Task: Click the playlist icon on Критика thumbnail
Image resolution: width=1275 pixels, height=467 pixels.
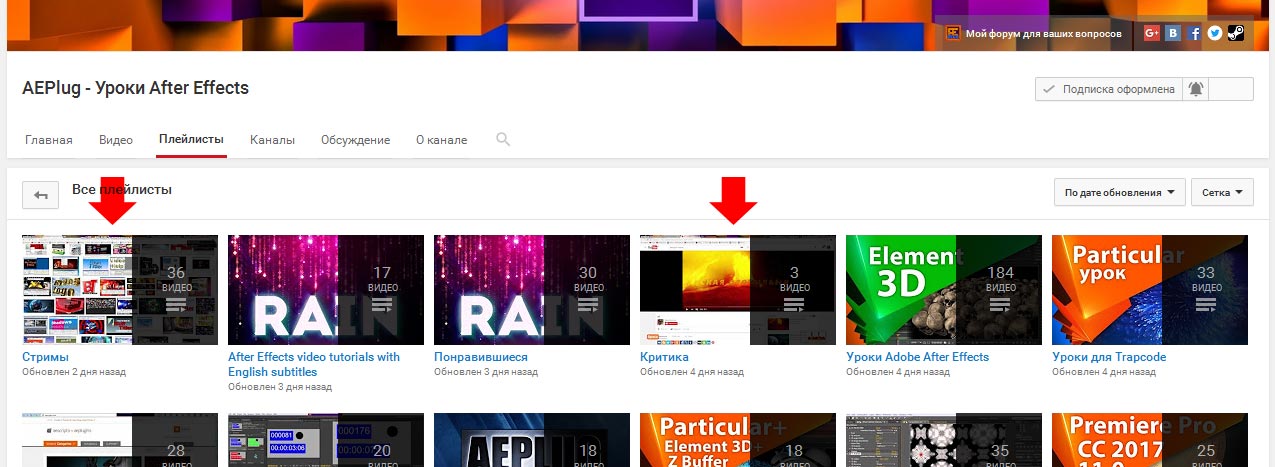Action: [x=794, y=305]
